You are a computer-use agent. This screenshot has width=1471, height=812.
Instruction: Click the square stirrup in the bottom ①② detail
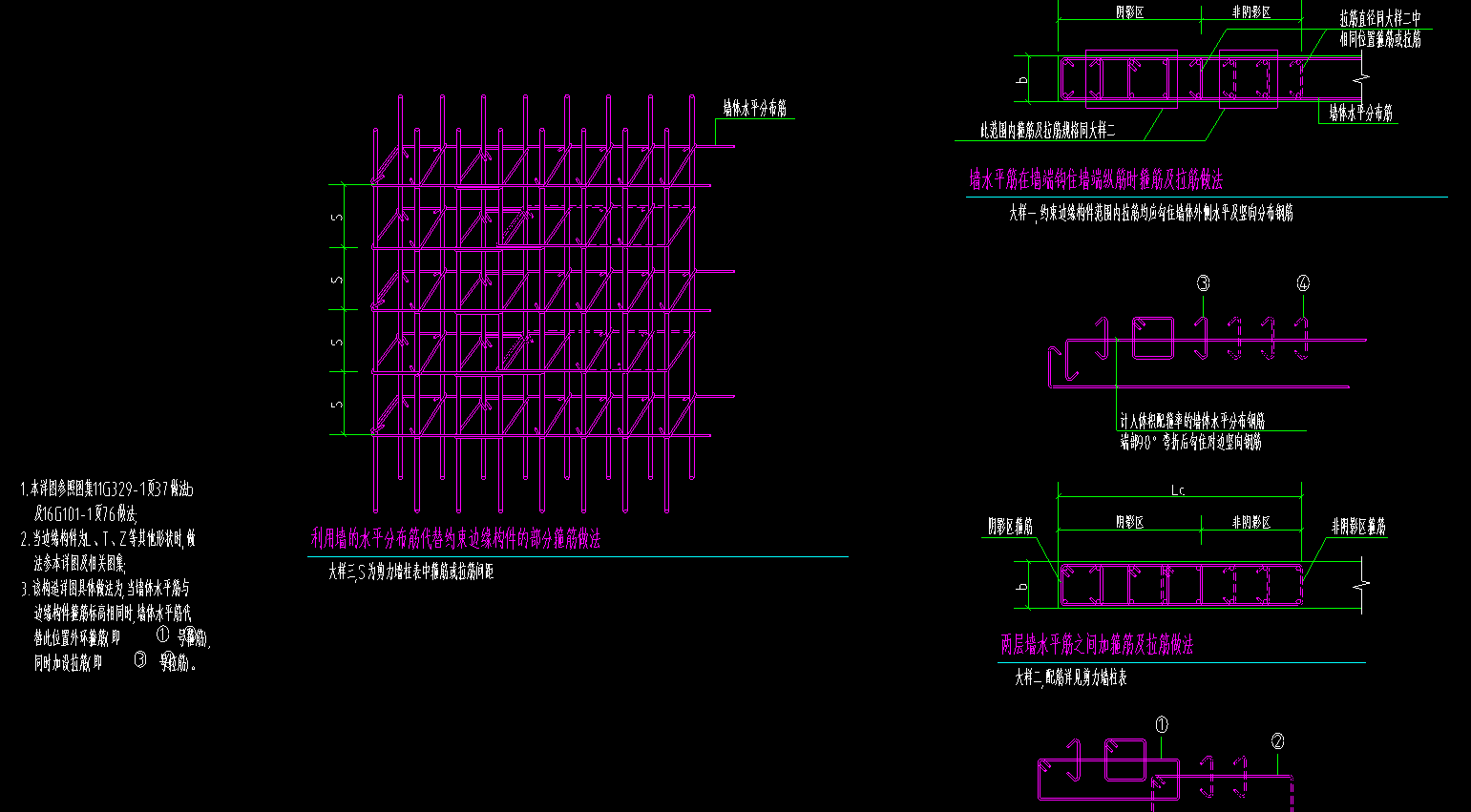(x=1126, y=760)
